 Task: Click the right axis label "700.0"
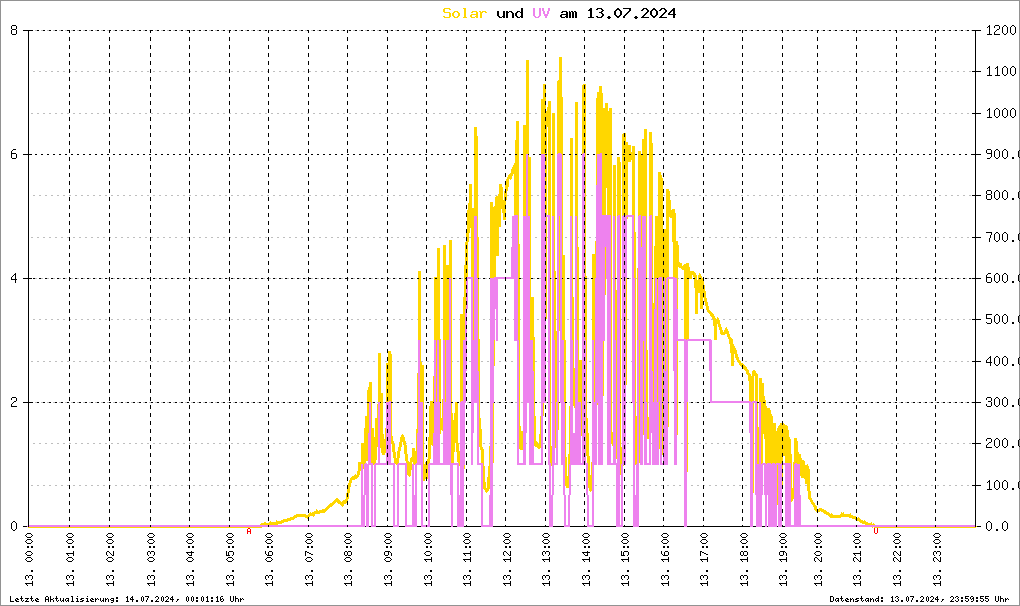pos(1002,237)
